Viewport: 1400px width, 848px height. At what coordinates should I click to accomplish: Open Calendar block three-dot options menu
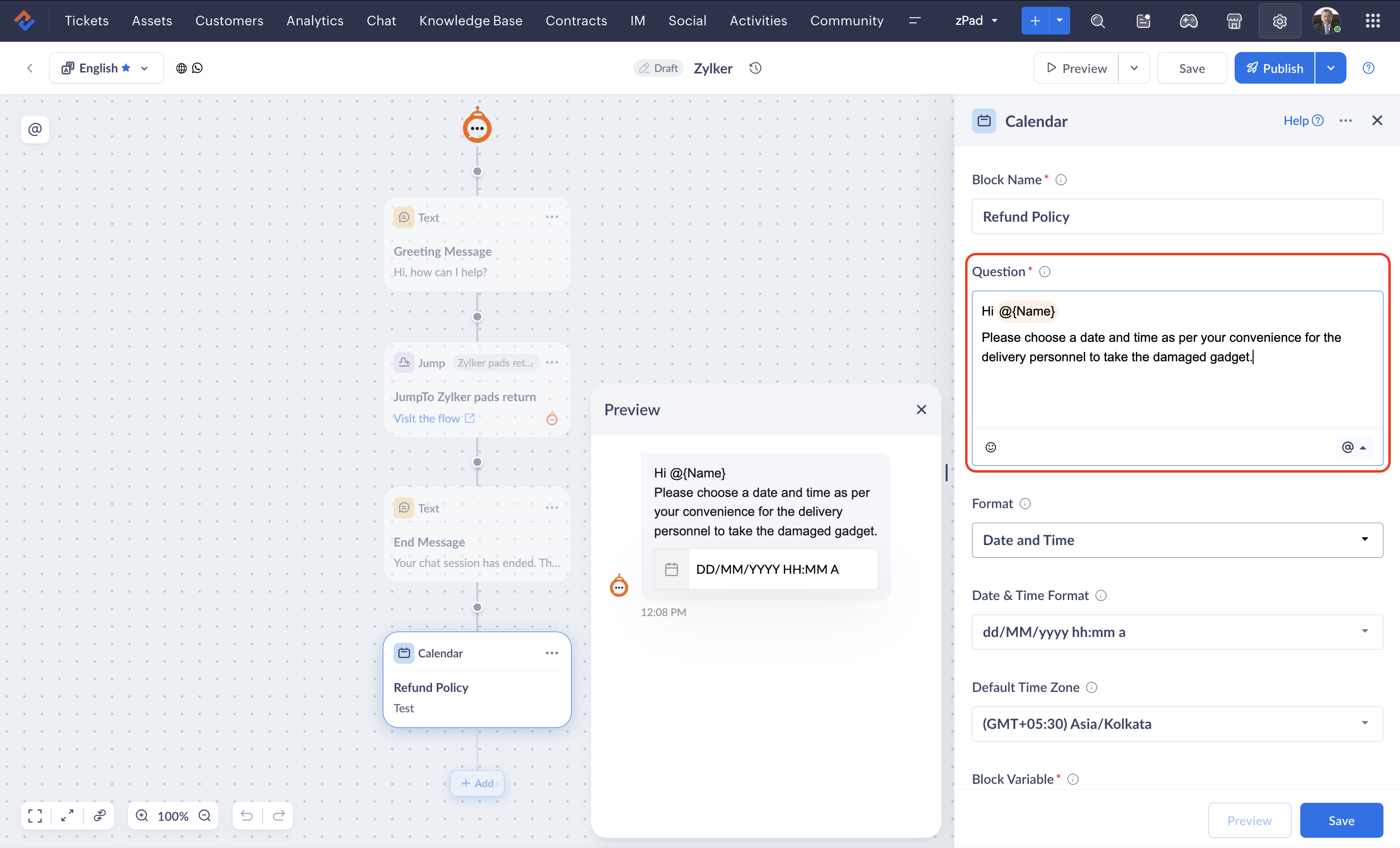pyautogui.click(x=552, y=653)
